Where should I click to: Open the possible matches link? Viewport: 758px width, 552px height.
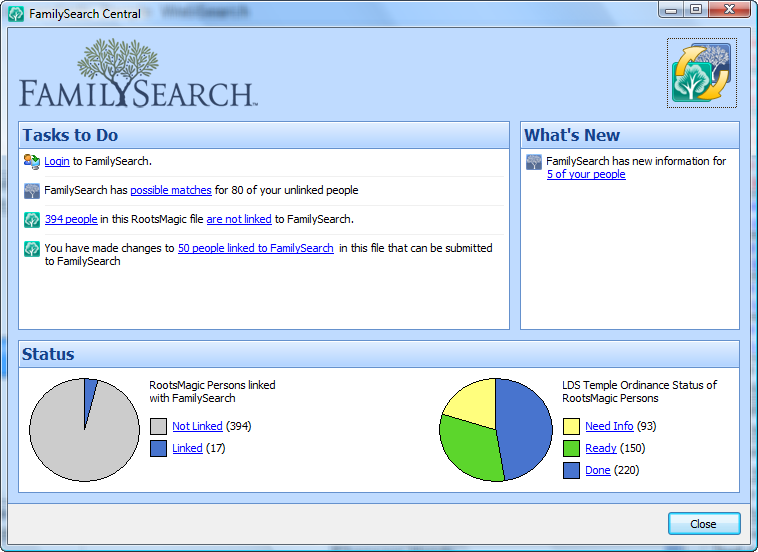coord(171,190)
